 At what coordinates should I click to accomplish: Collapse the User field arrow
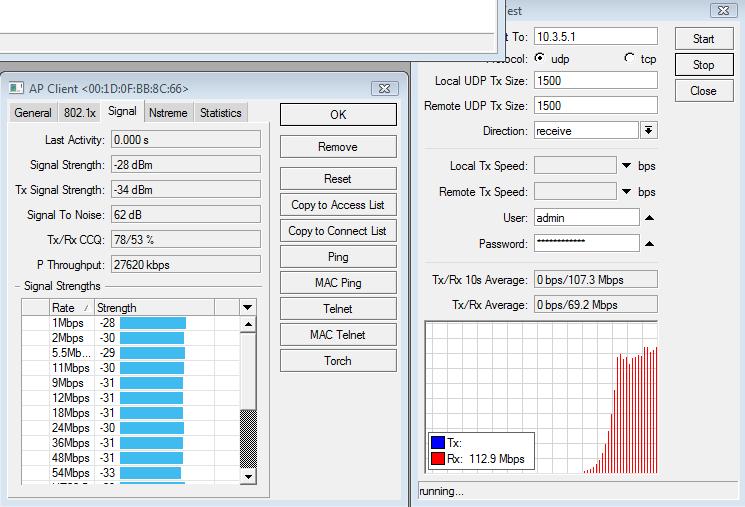649,218
